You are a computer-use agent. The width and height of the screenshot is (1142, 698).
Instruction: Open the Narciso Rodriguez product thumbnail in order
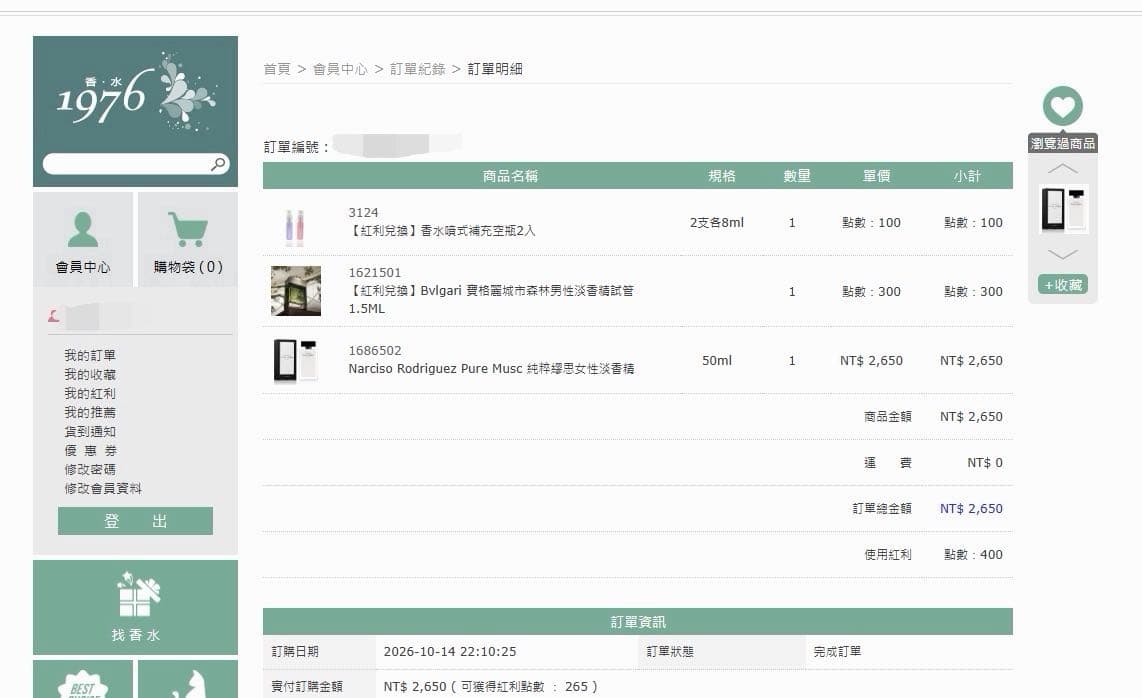(x=296, y=361)
